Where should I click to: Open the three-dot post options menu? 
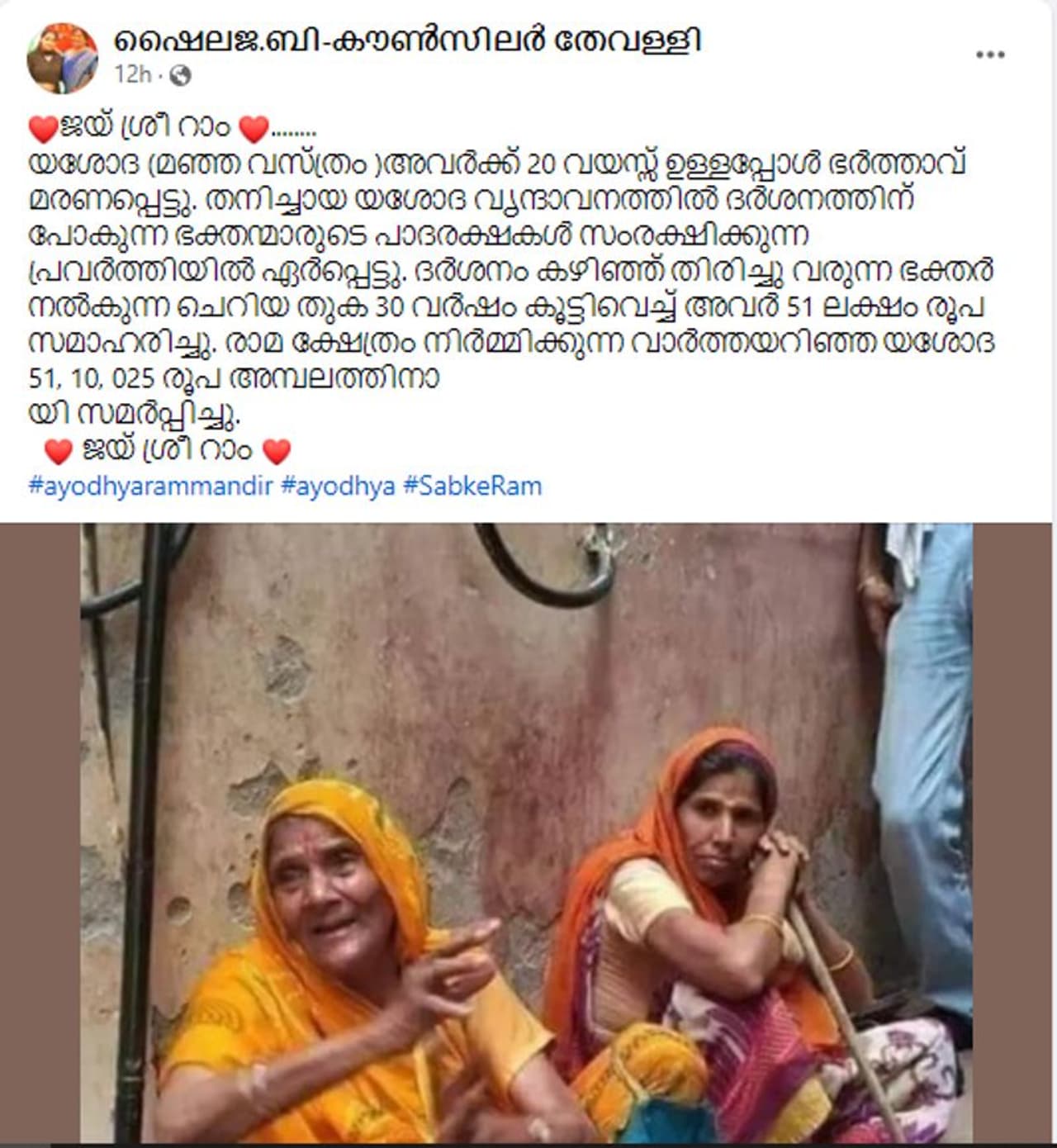pos(990,55)
